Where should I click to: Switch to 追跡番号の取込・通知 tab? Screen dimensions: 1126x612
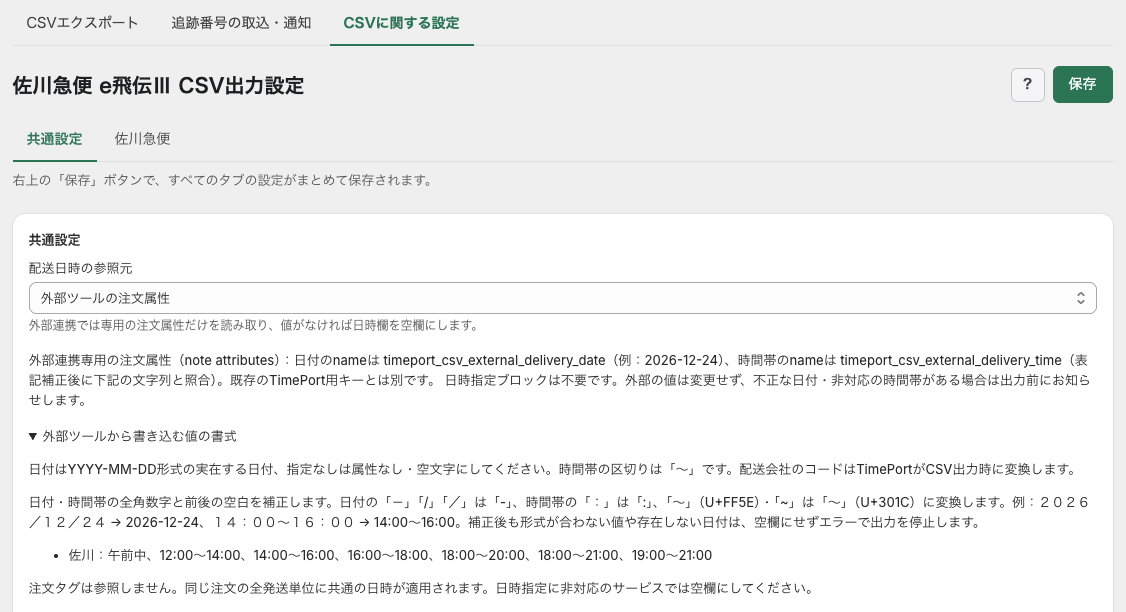(241, 23)
